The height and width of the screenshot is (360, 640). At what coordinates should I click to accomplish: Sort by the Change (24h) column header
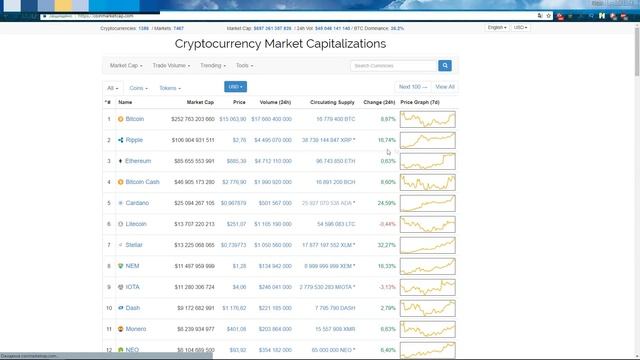point(379,102)
